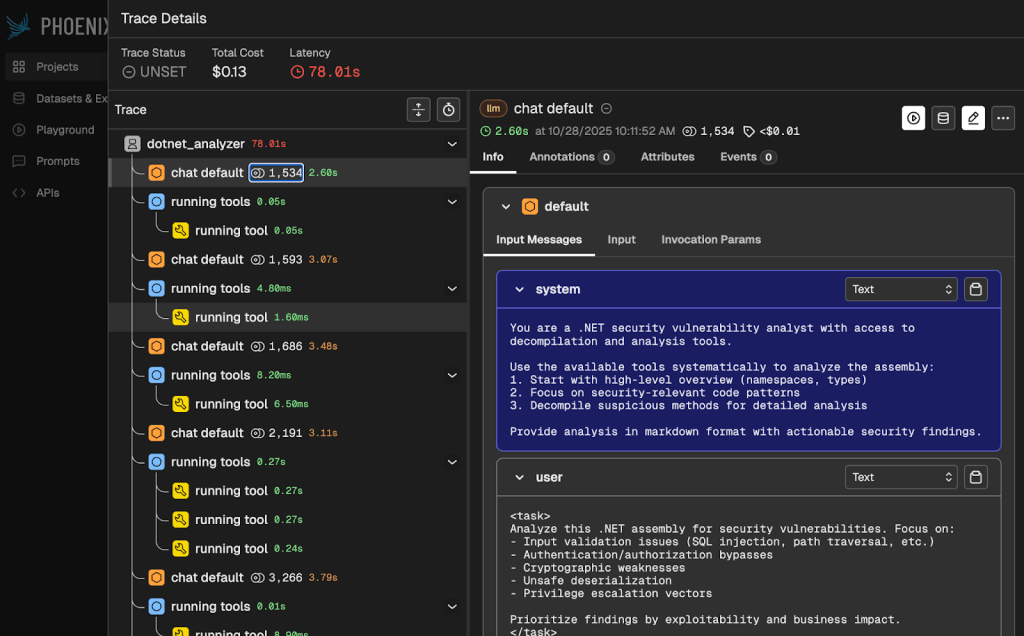Open Playground from the sidebar

pyautogui.click(x=65, y=130)
